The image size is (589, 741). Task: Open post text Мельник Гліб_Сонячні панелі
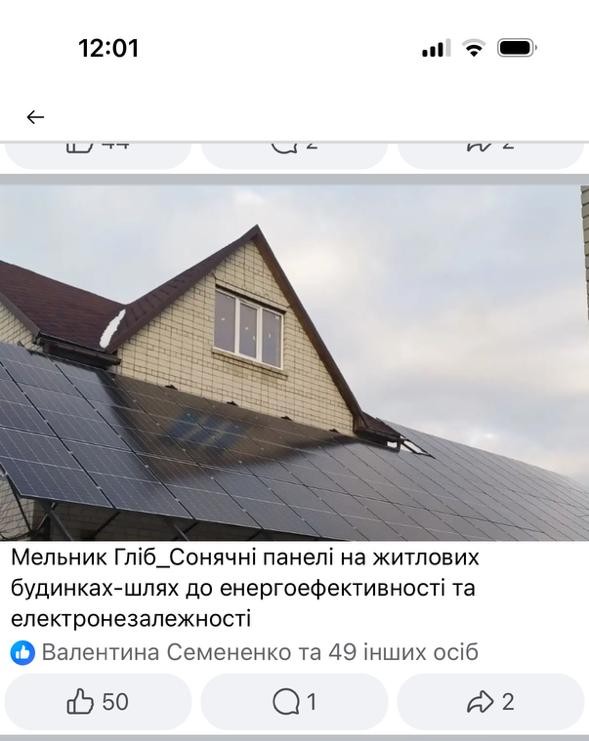245,588
